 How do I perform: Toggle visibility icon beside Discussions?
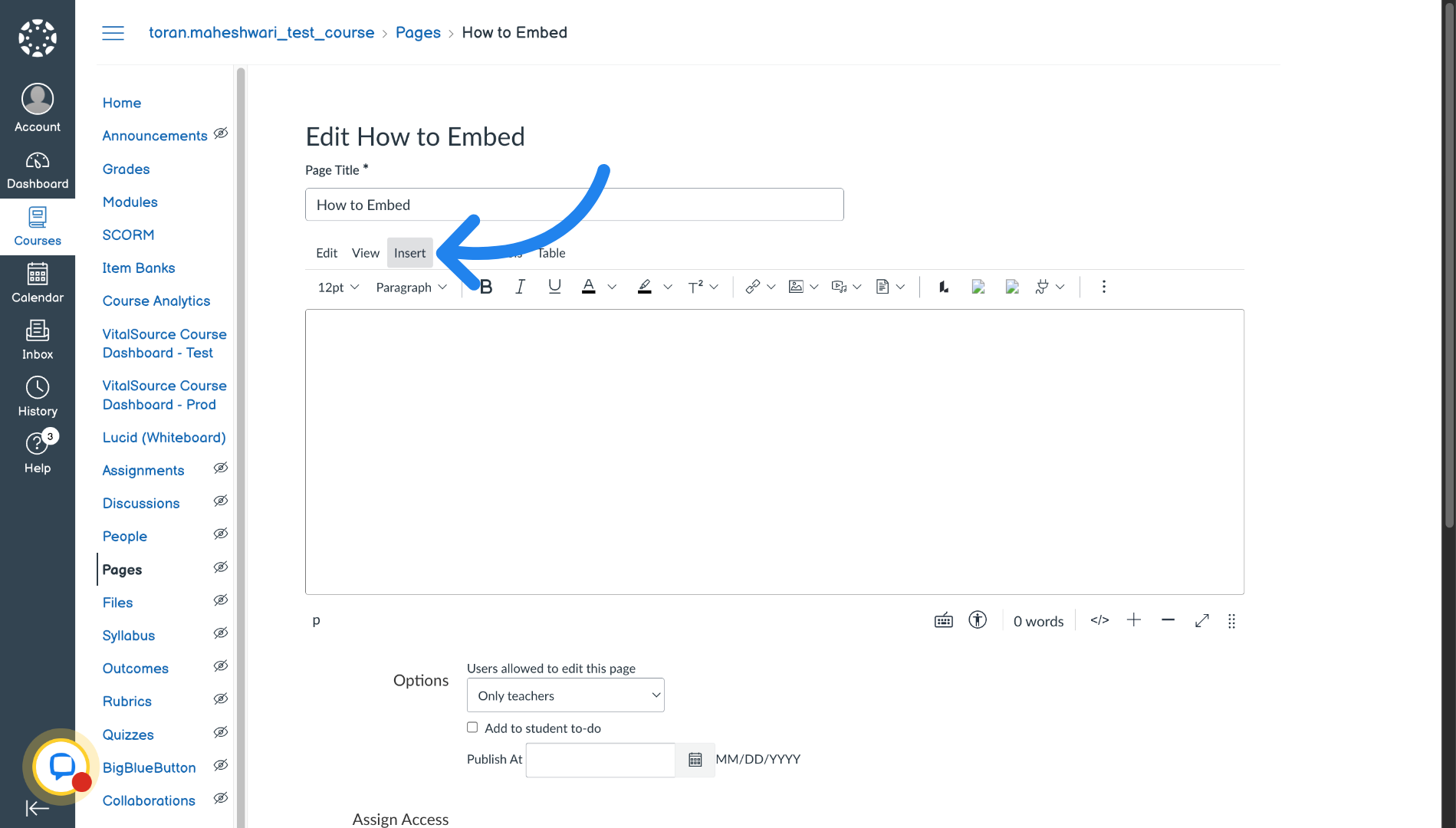221,501
